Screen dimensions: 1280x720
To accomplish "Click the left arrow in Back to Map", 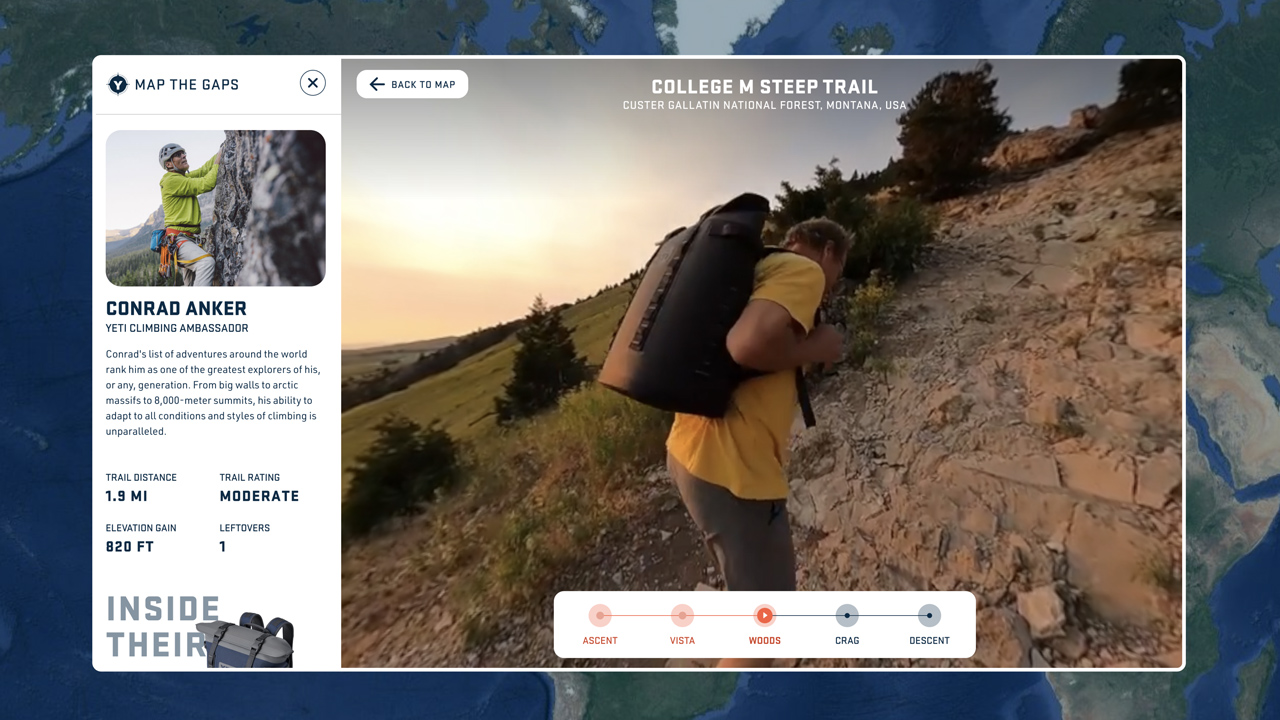I will (x=377, y=84).
